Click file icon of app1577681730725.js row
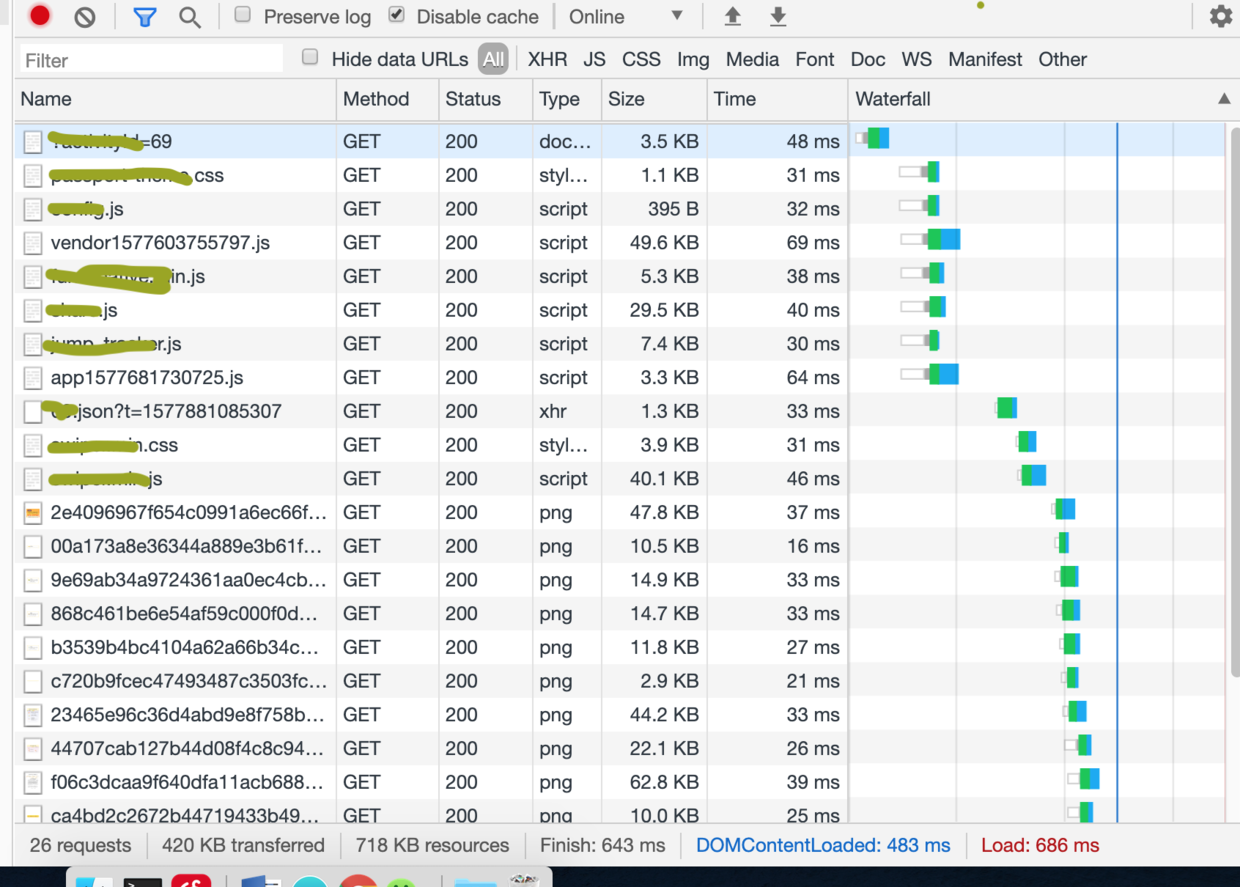 click(33, 378)
